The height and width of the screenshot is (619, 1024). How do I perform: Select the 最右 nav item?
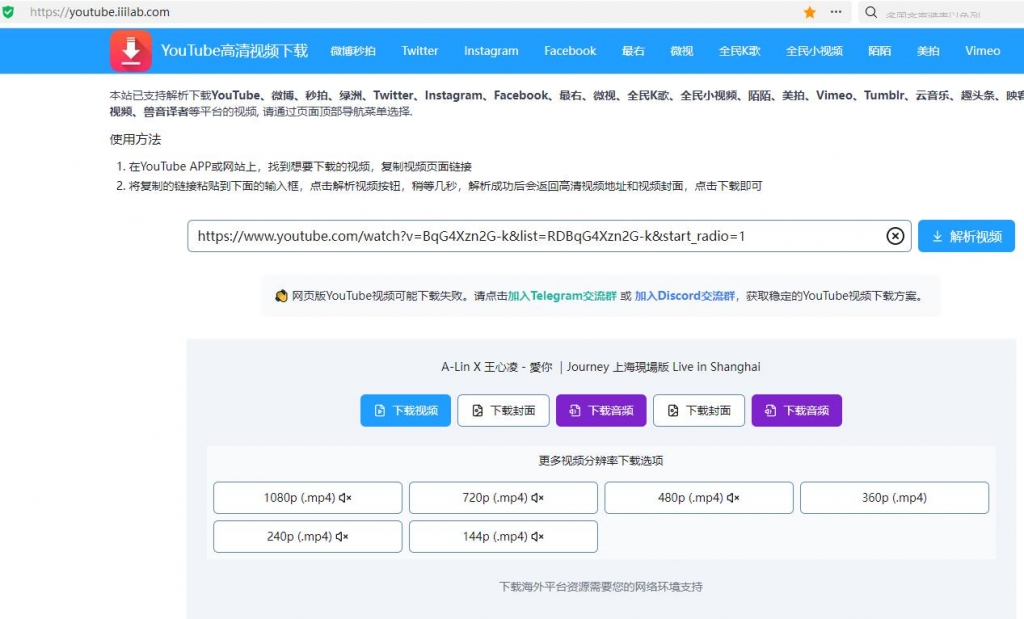click(x=633, y=50)
